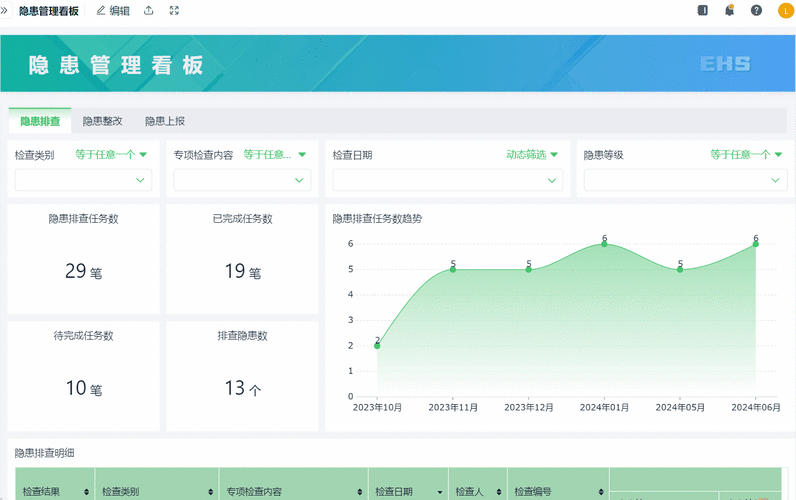Open the notification bell icon

click(729, 10)
